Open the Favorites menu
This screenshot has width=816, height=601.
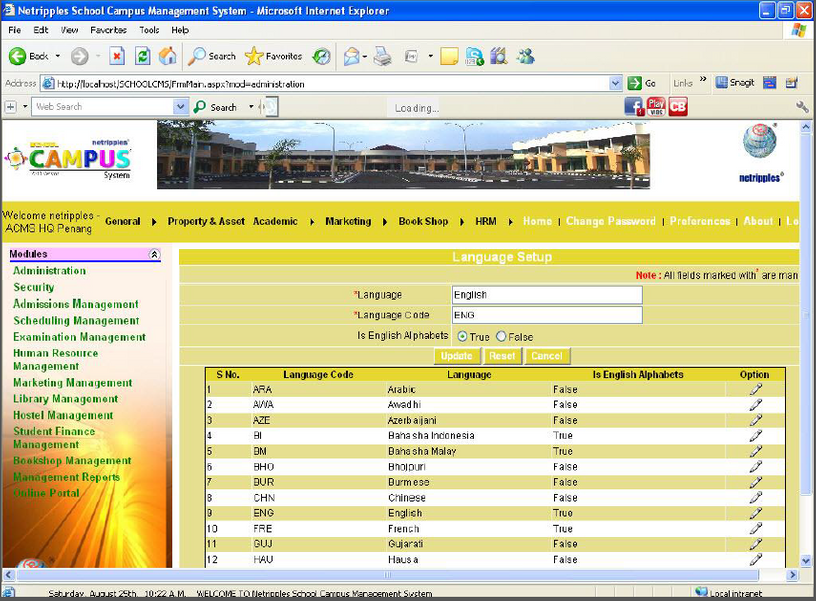coord(108,30)
